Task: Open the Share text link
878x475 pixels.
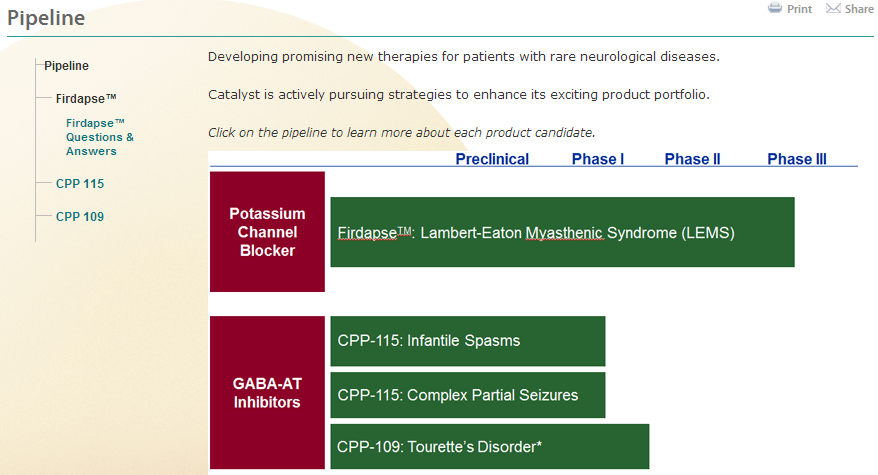Action: click(x=859, y=9)
